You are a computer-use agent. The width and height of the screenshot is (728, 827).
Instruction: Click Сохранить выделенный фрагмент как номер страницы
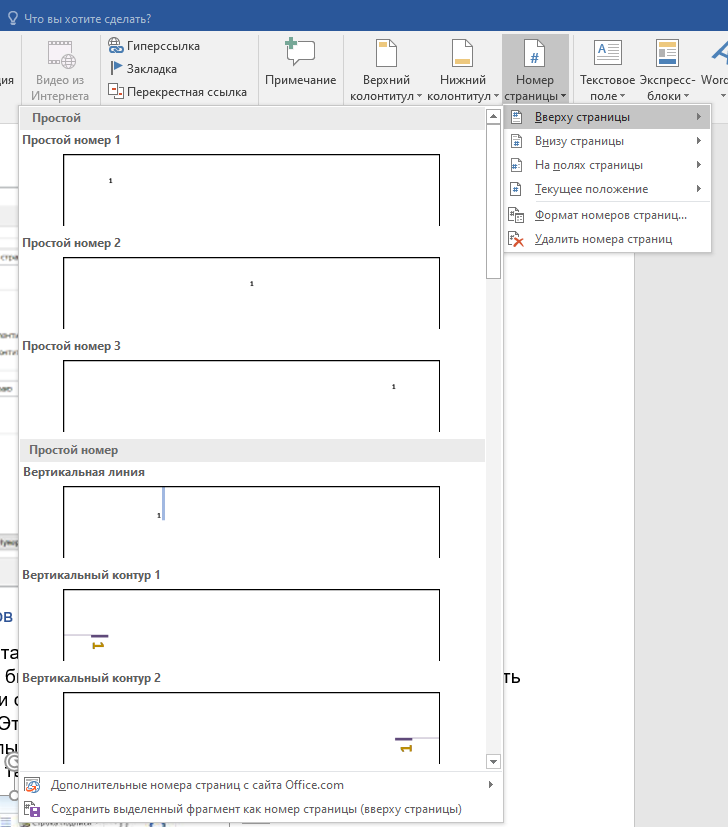tap(261, 809)
